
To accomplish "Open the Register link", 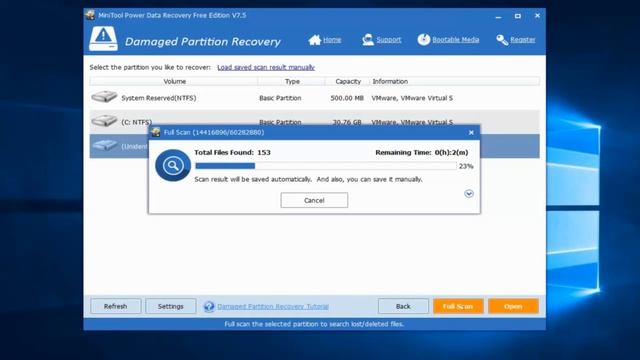I will (x=522, y=40).
